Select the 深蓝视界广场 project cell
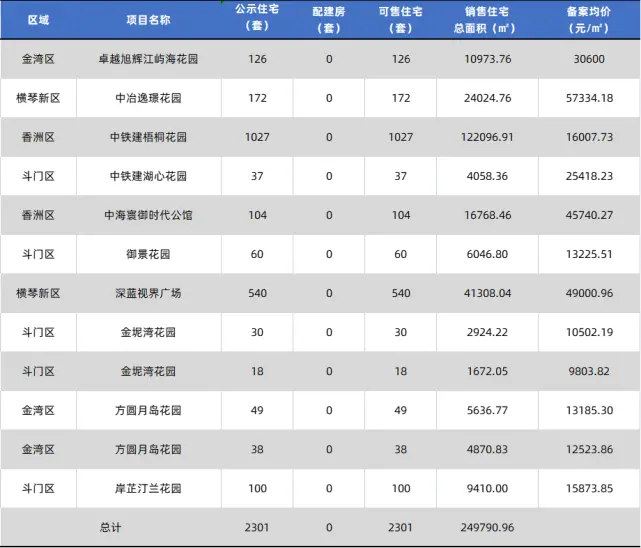The height and width of the screenshot is (548, 641). 148,293
